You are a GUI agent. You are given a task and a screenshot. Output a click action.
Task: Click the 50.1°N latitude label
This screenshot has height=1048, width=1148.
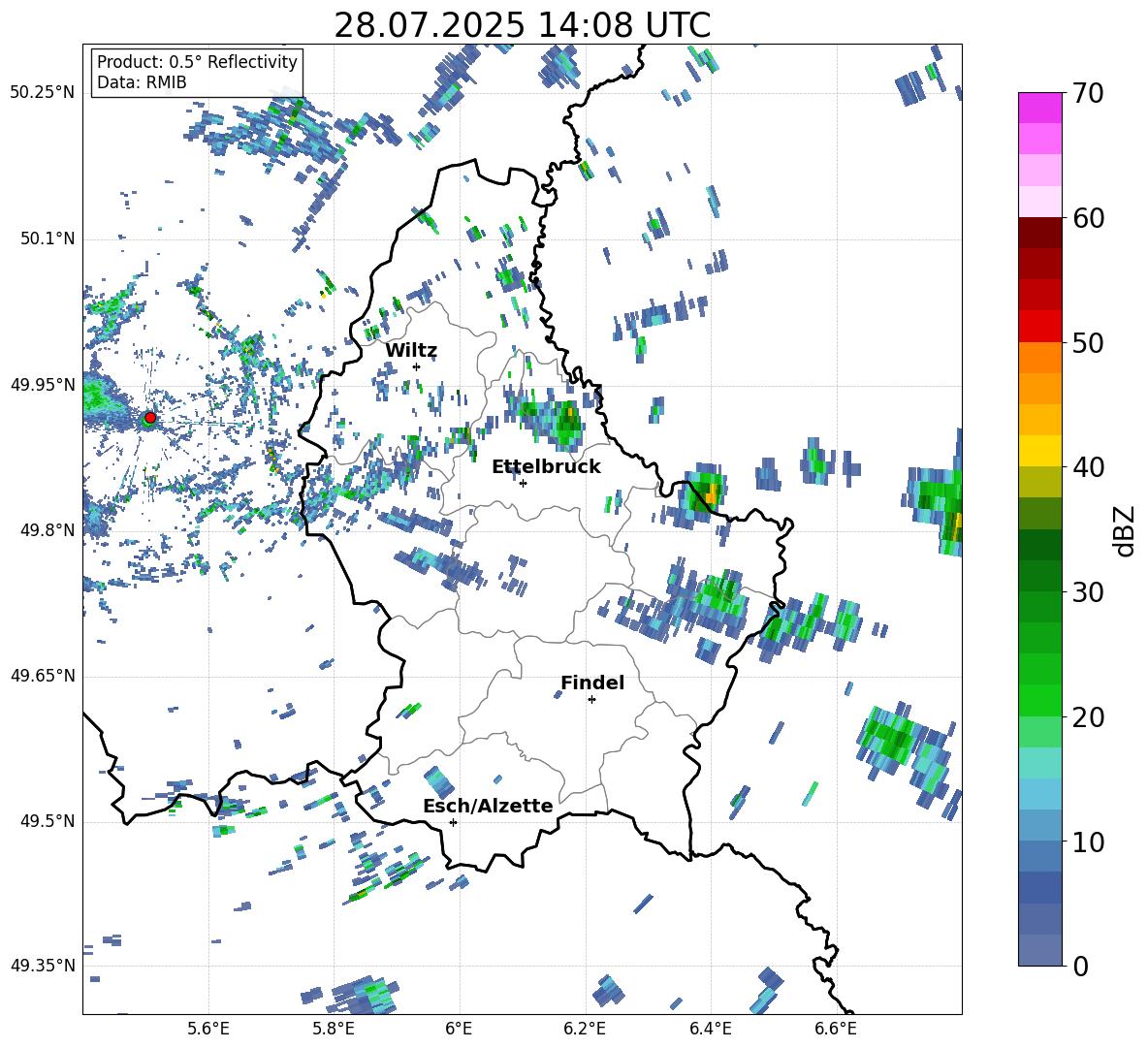click(47, 239)
